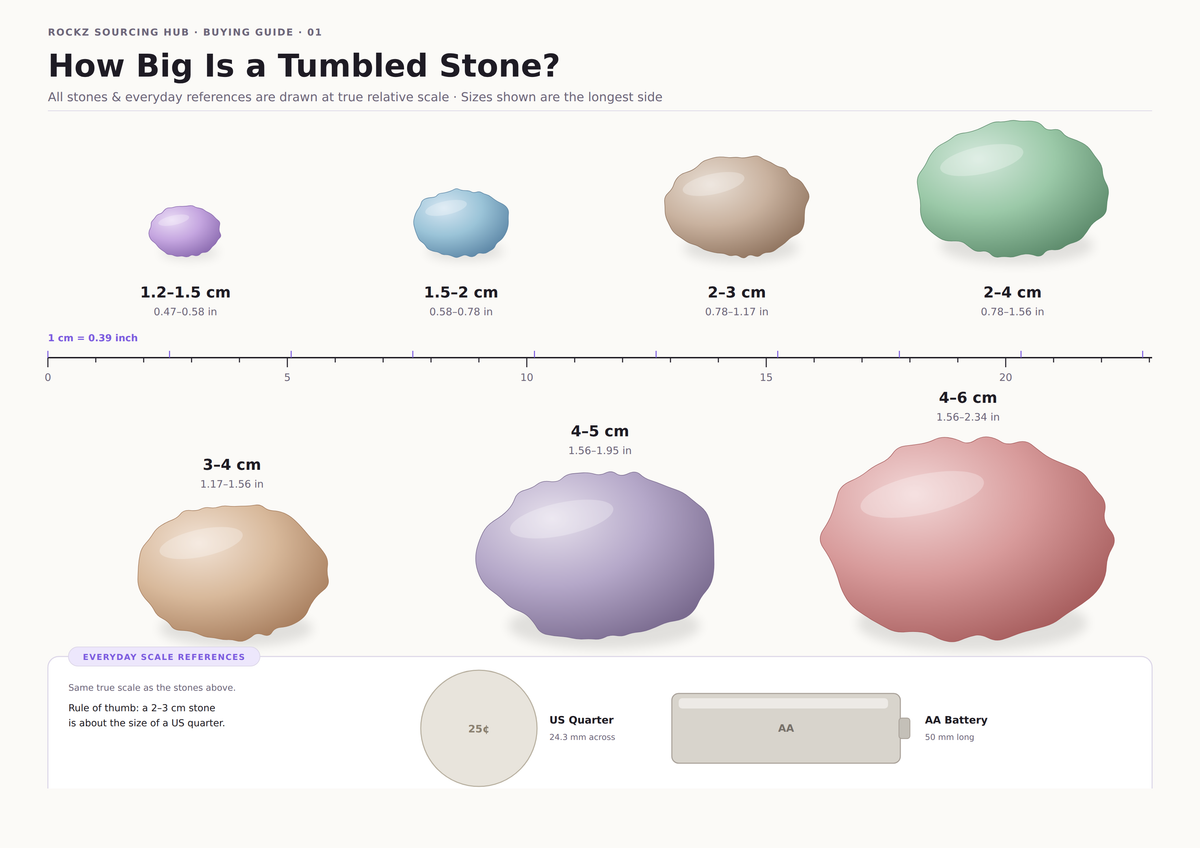Click the Rockz Sourcing Hub buying guide header
This screenshot has height=848, width=1200.
pos(185,32)
